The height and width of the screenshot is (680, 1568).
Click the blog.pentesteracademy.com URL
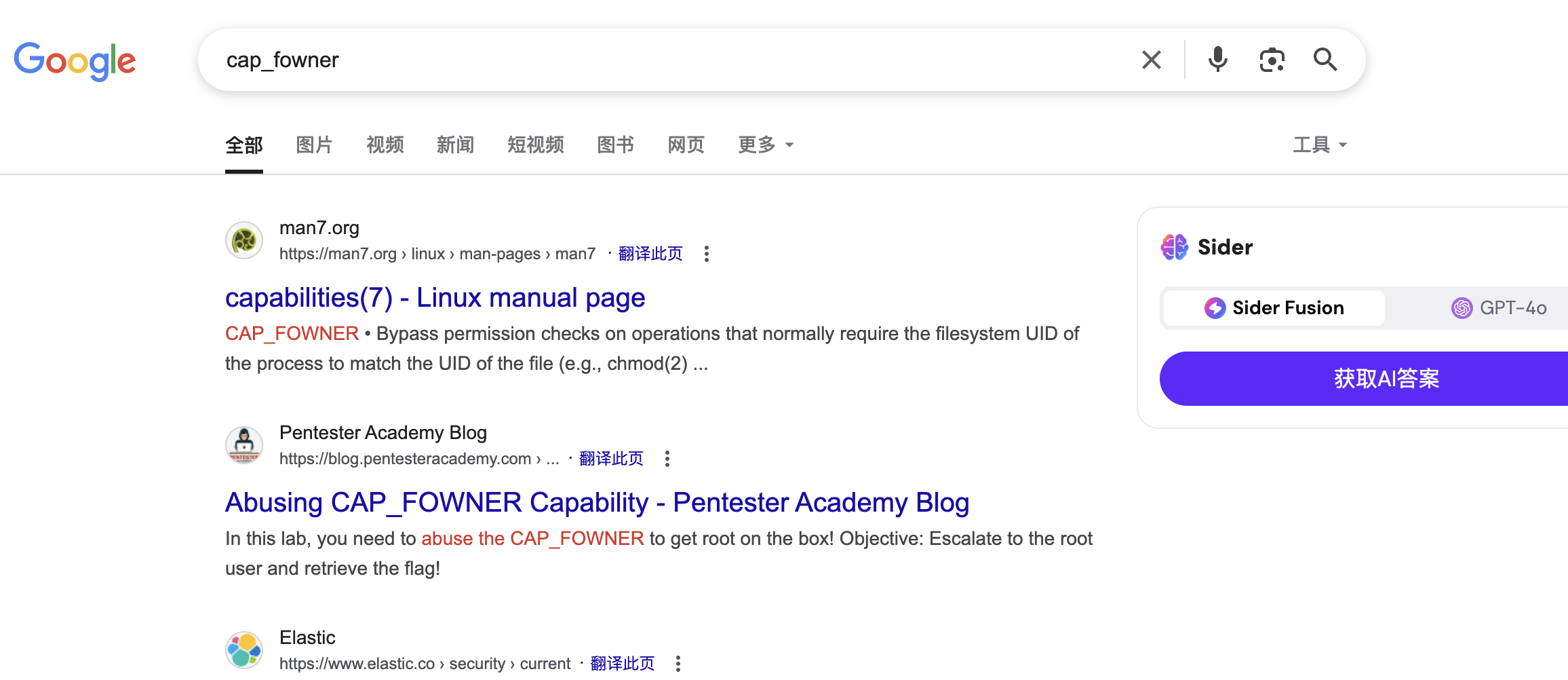tap(419, 459)
